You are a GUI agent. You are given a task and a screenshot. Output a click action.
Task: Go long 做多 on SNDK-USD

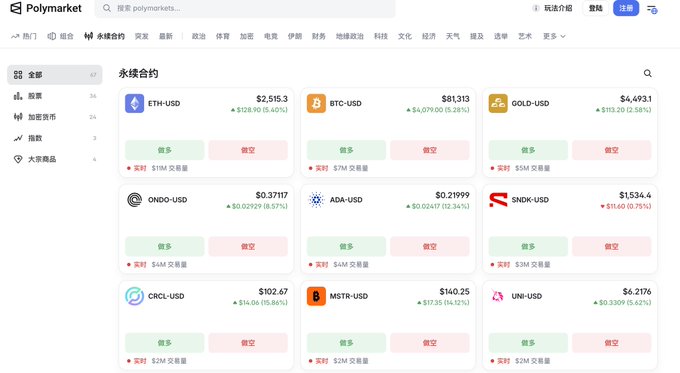click(x=528, y=246)
